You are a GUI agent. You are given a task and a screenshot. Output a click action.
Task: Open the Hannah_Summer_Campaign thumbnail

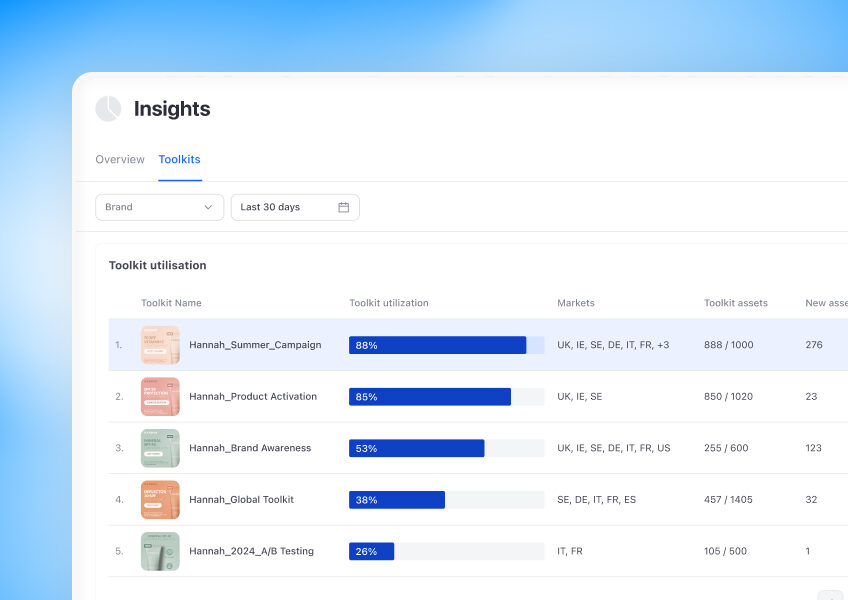coord(160,345)
